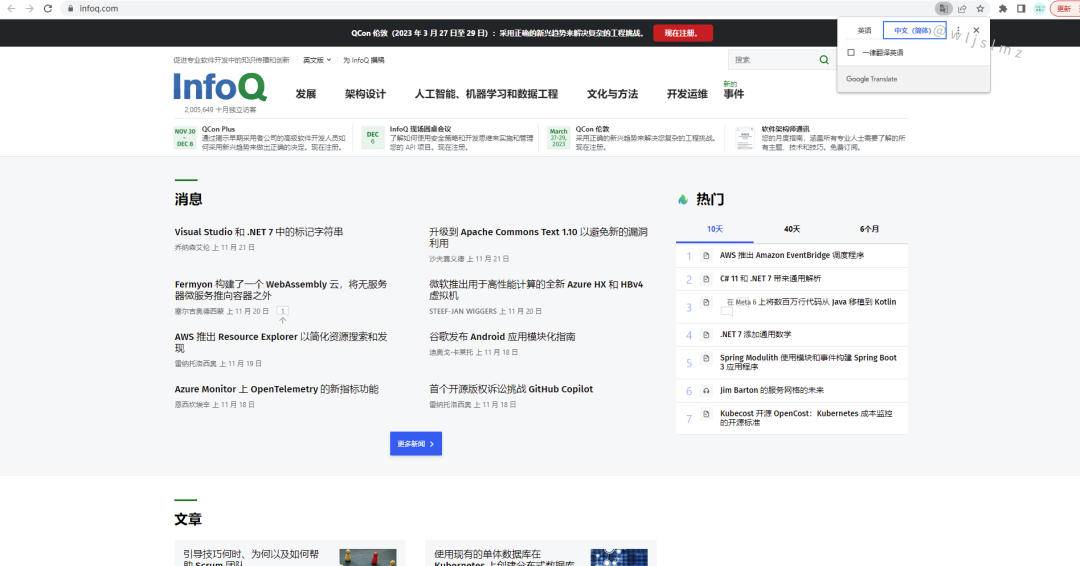Open the Apache Commons Text 1.10 article
Image resolution: width=1080 pixels, height=566 pixels.
point(538,238)
